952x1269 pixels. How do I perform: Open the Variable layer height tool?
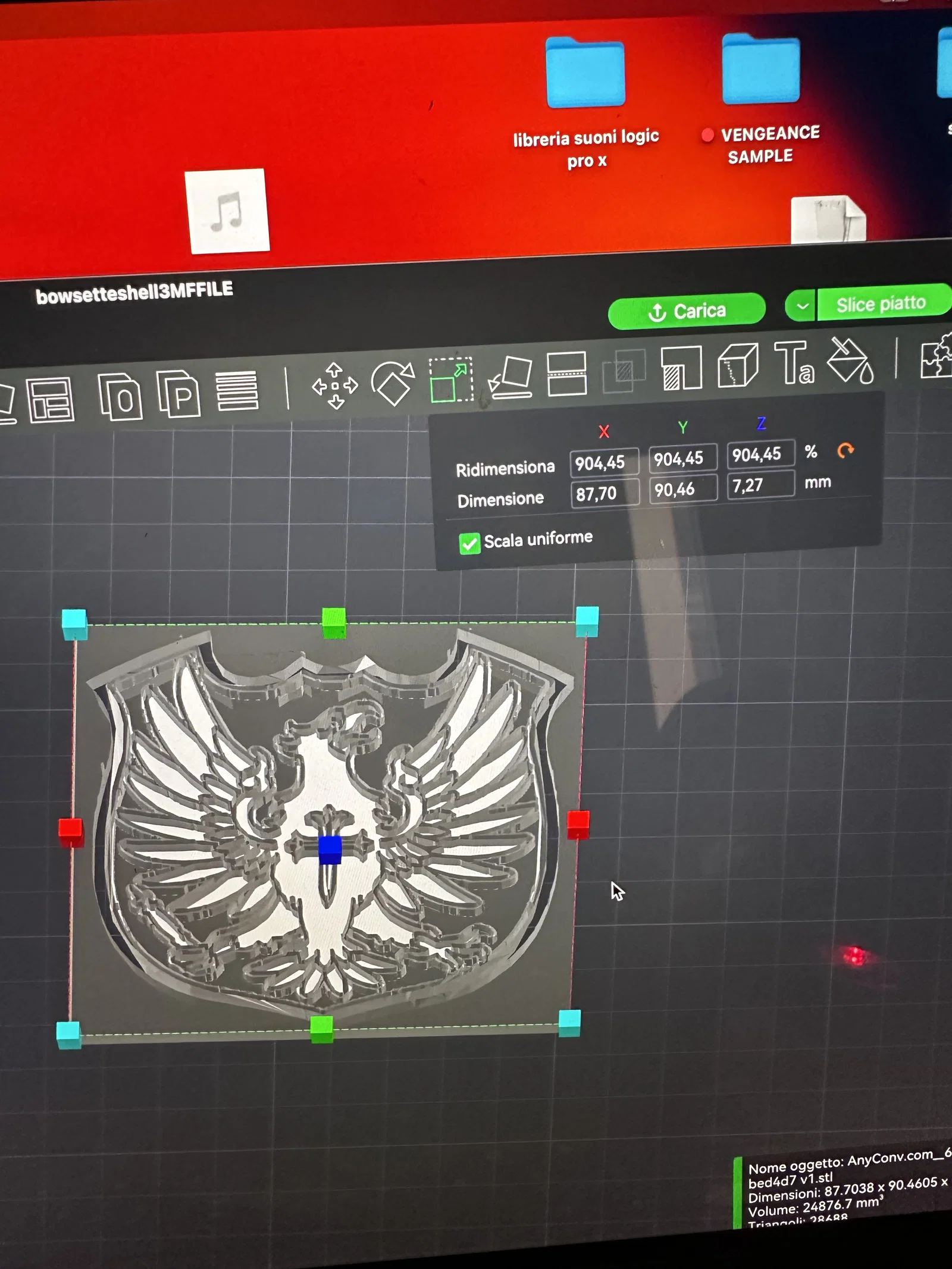pyautogui.click(x=237, y=391)
